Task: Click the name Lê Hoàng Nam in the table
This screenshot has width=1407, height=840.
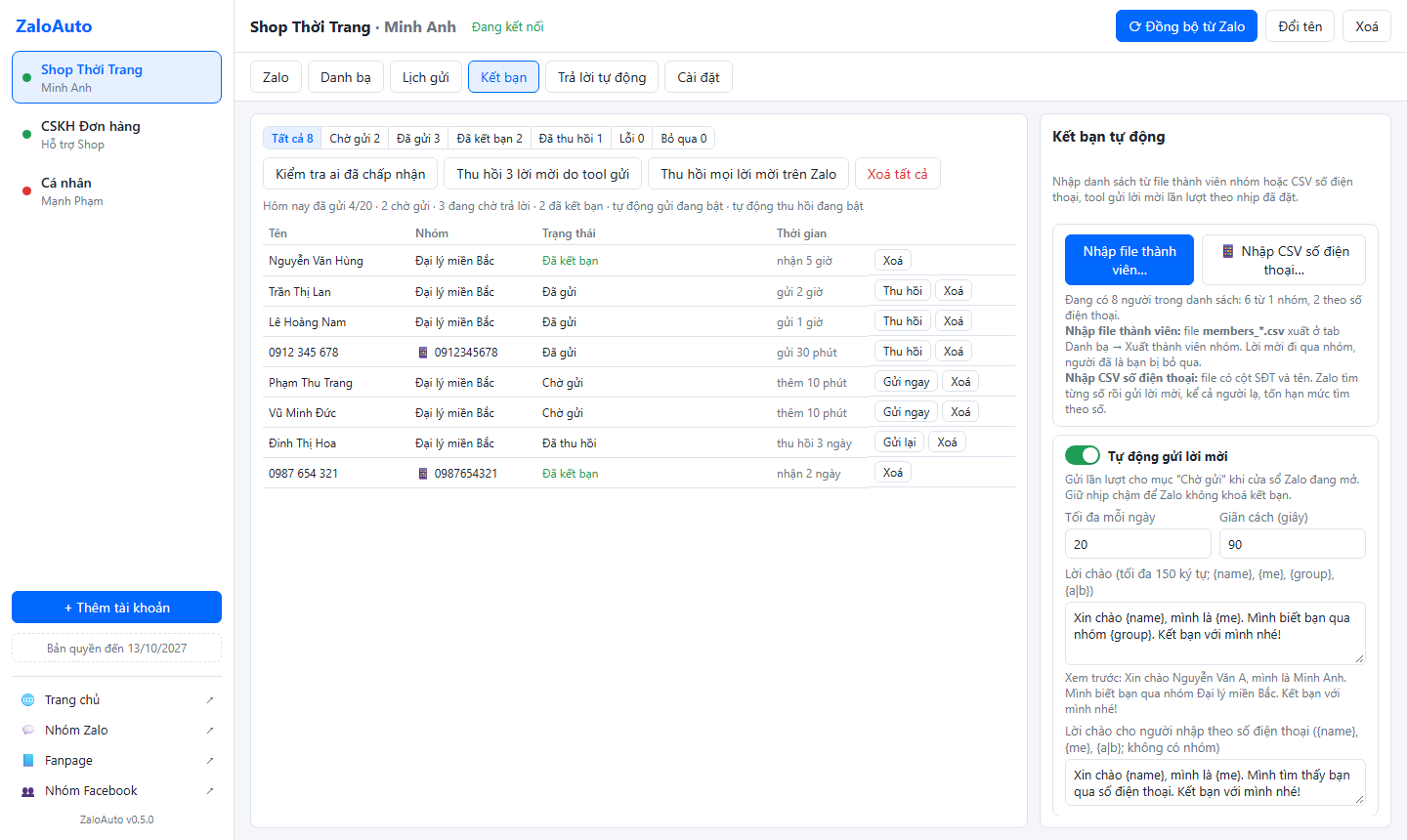Action: (308, 322)
